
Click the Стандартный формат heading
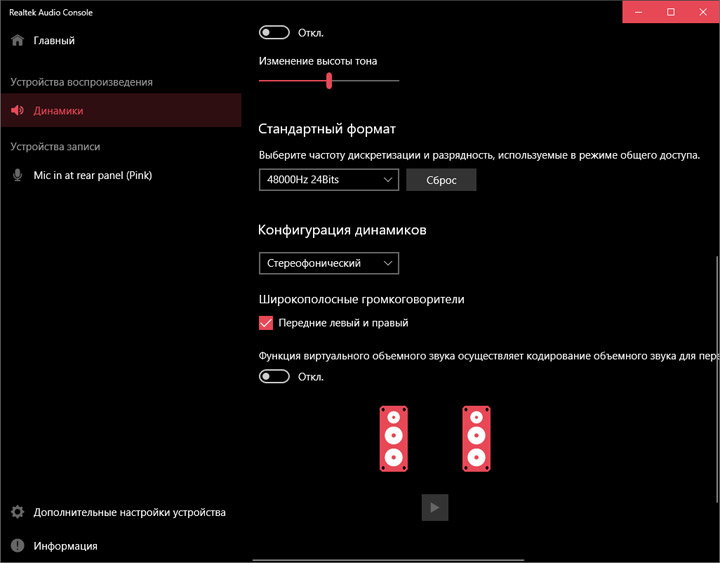pyautogui.click(x=326, y=129)
